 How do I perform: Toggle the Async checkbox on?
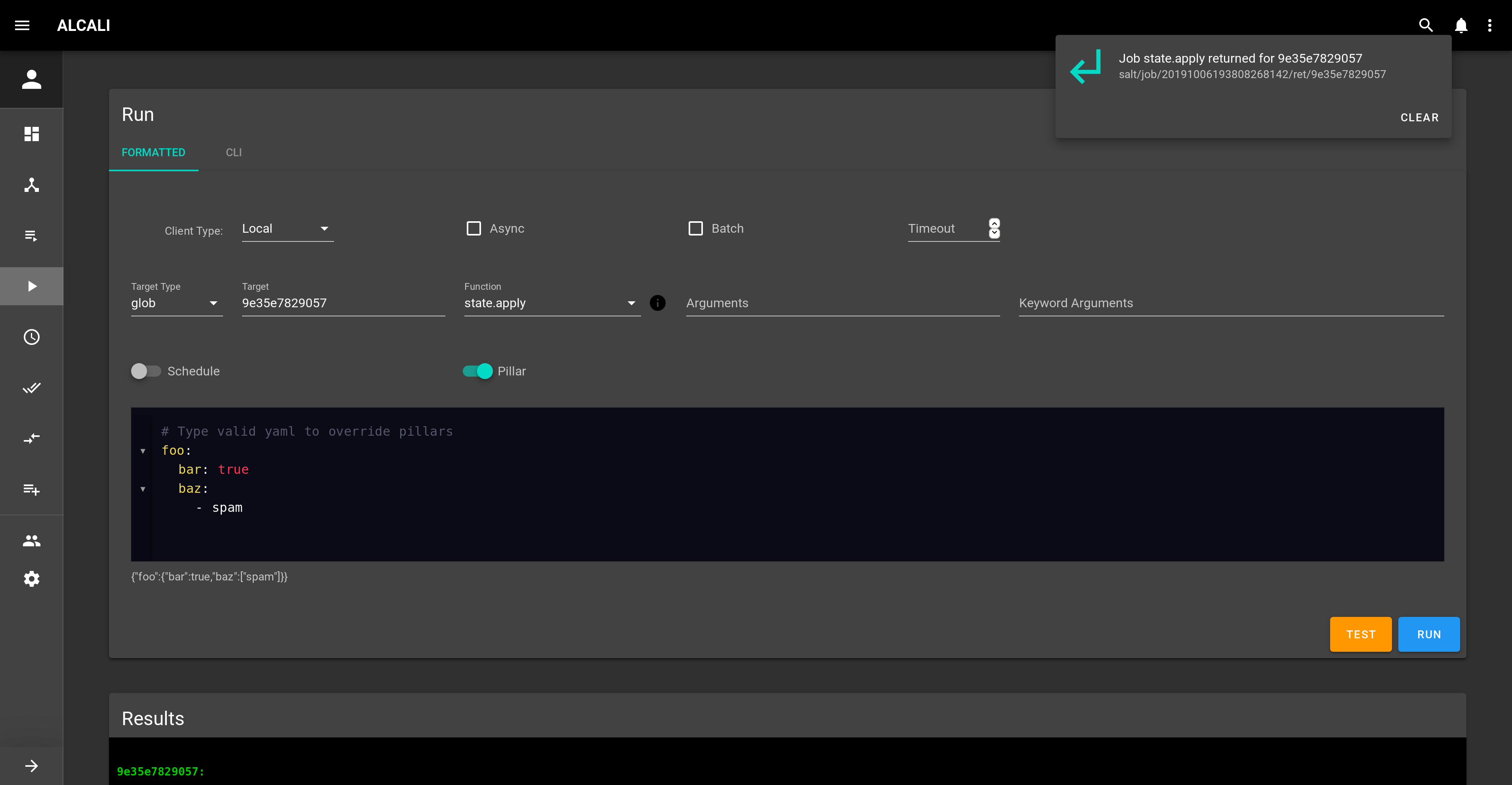[474, 228]
